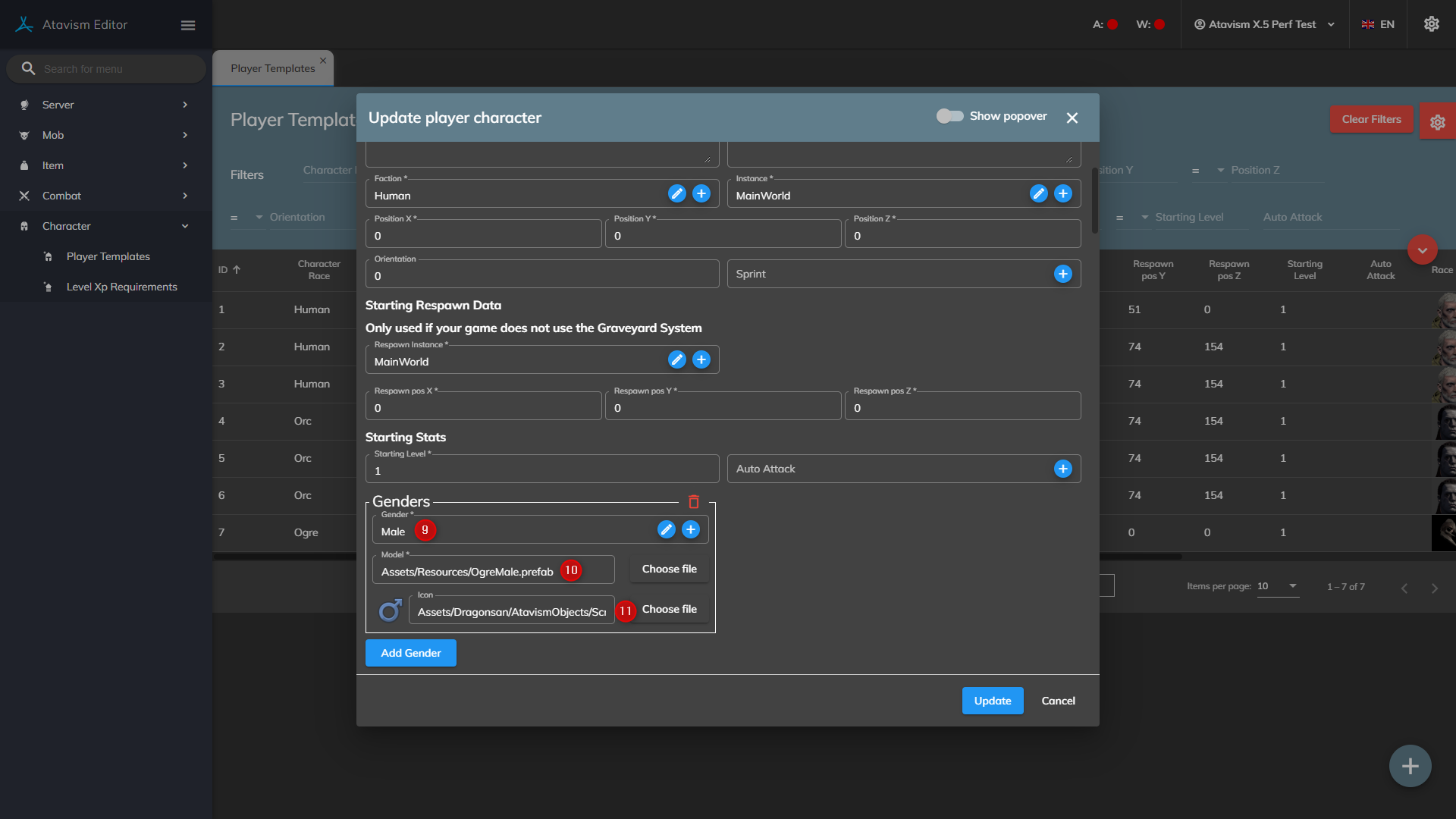Expand the Server menu section

coord(105,105)
